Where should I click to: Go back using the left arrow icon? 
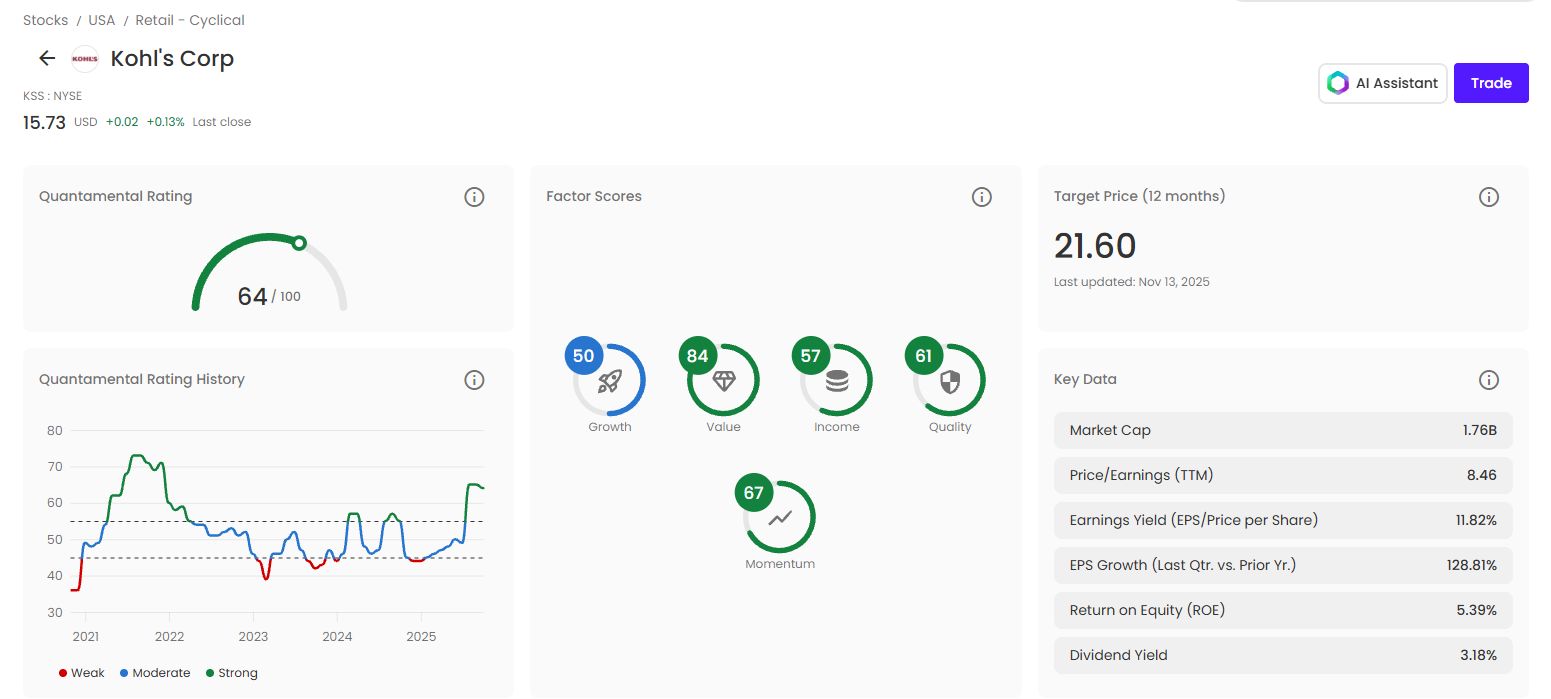pyautogui.click(x=47, y=59)
